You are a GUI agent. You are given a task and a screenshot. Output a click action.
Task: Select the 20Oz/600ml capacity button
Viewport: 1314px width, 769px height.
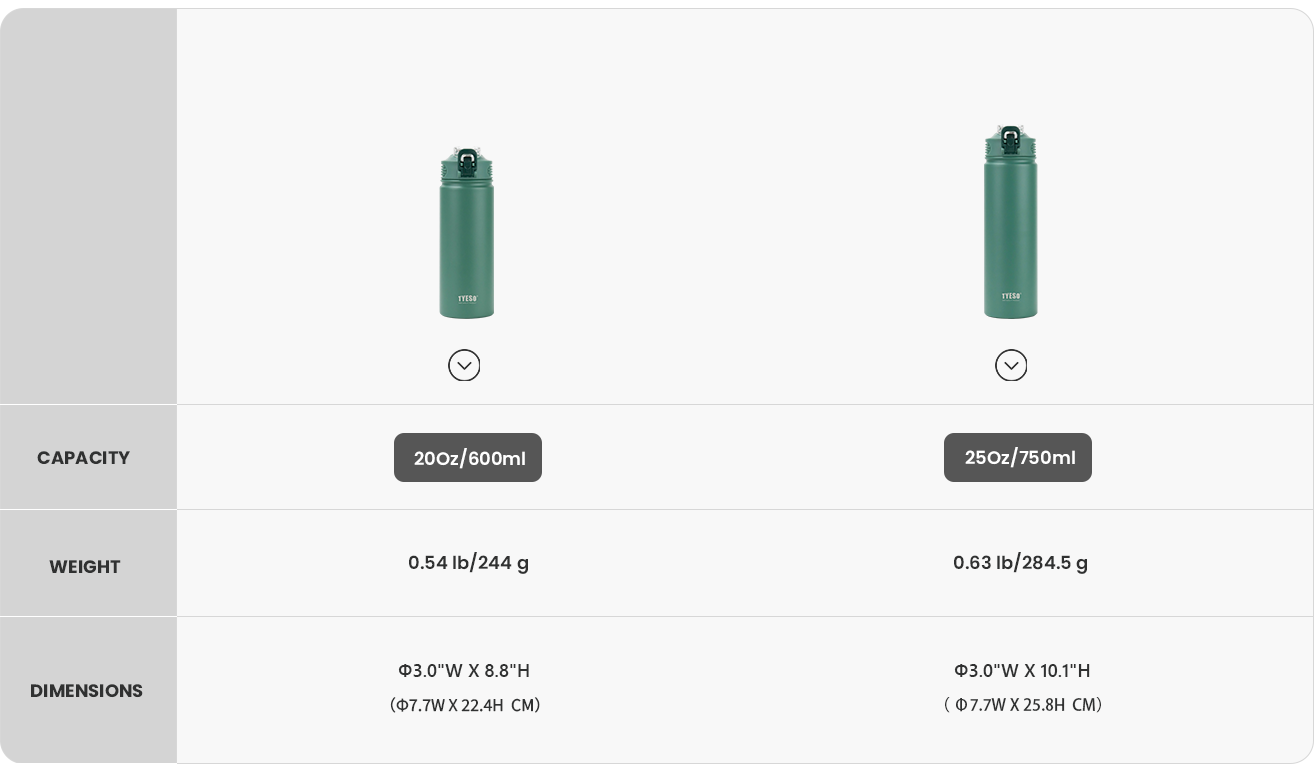[x=468, y=458]
